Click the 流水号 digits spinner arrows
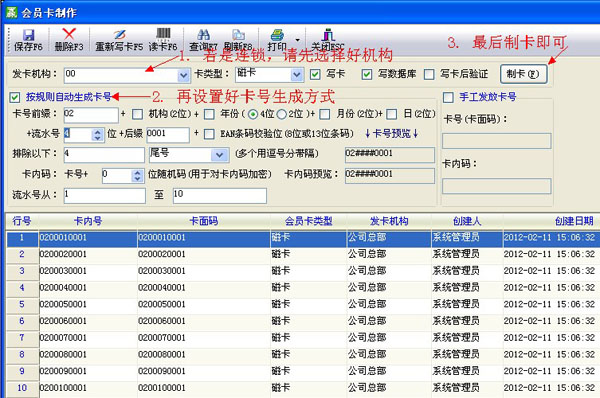This screenshot has height=398, width=600. (98, 135)
